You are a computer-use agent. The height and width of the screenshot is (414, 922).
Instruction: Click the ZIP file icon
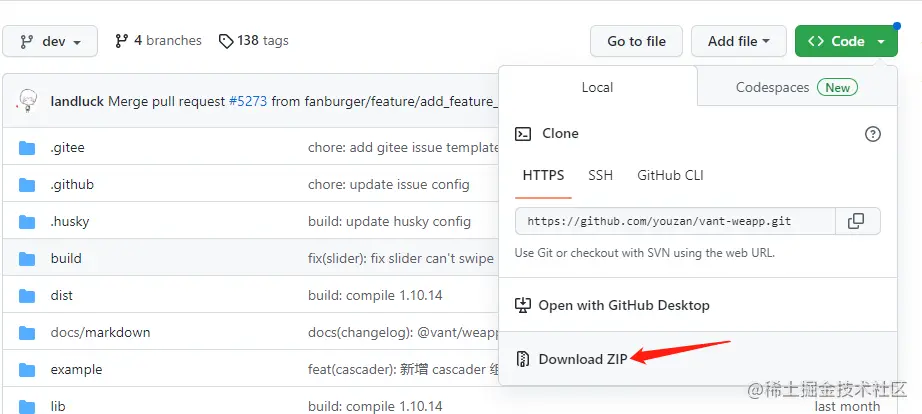[x=523, y=359]
